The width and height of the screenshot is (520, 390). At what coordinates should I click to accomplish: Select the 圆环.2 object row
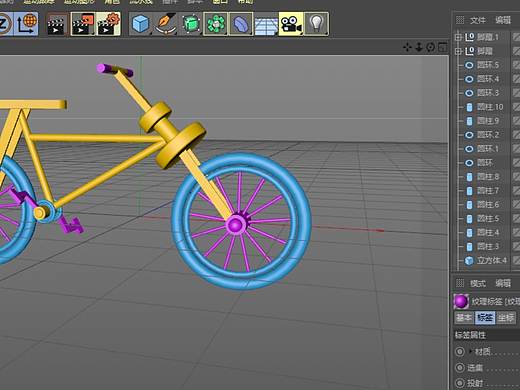pyautogui.click(x=487, y=135)
